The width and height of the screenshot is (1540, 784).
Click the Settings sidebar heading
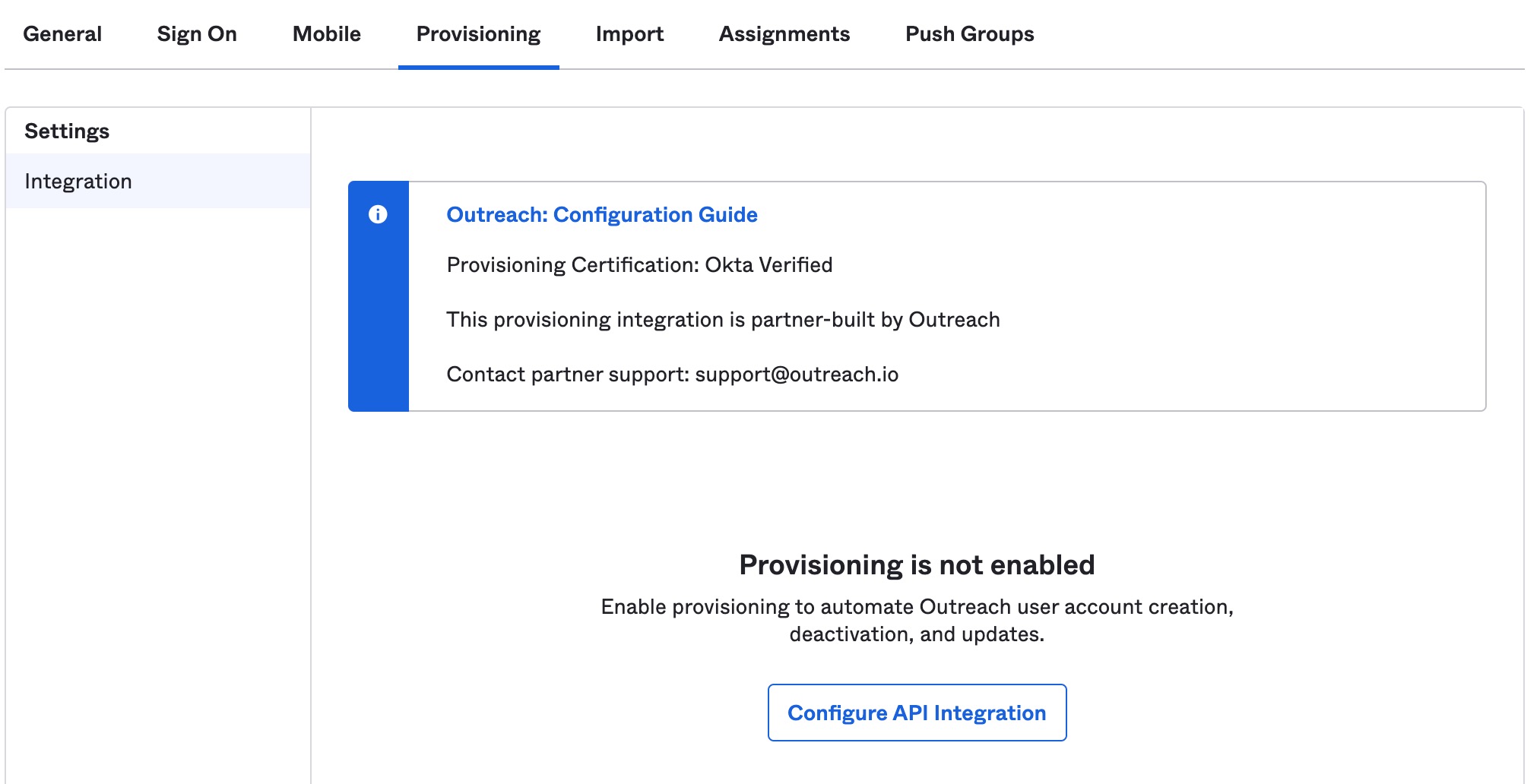(x=67, y=131)
